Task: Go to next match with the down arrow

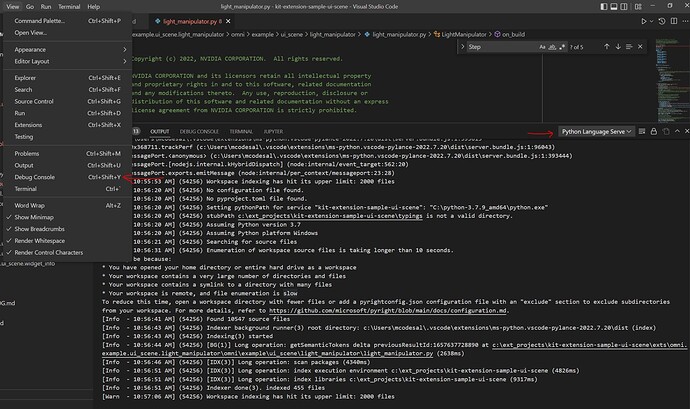Action: pyautogui.click(x=618, y=47)
